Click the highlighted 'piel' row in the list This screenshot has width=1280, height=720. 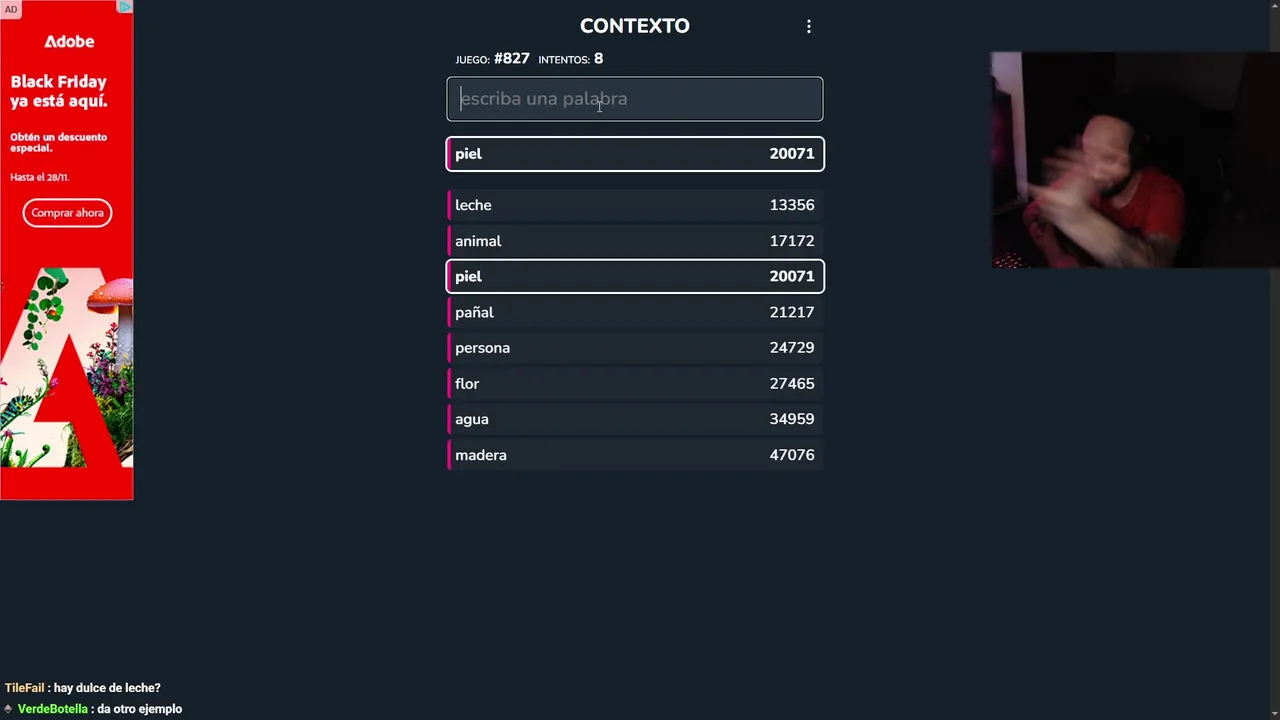click(x=635, y=276)
